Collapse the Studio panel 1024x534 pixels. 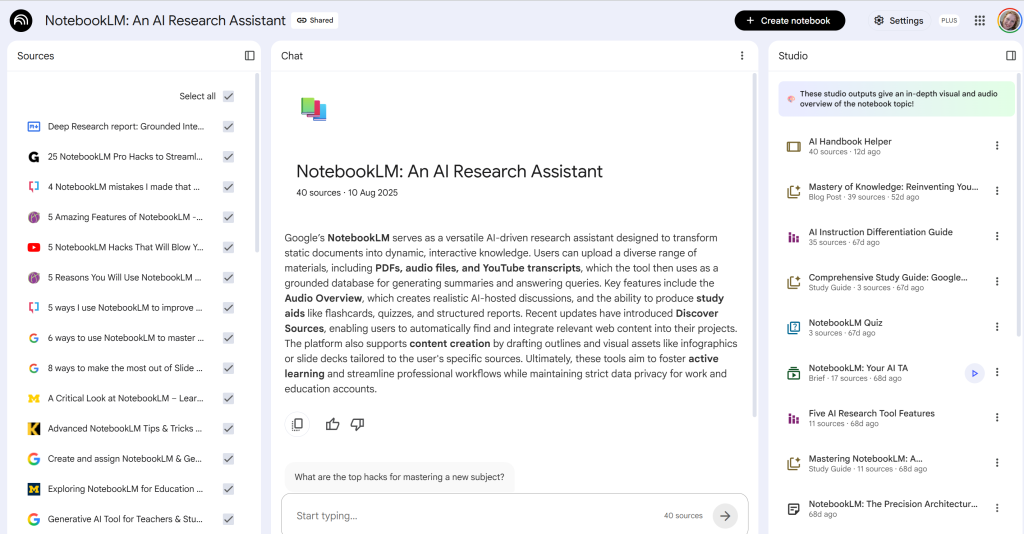1011,55
